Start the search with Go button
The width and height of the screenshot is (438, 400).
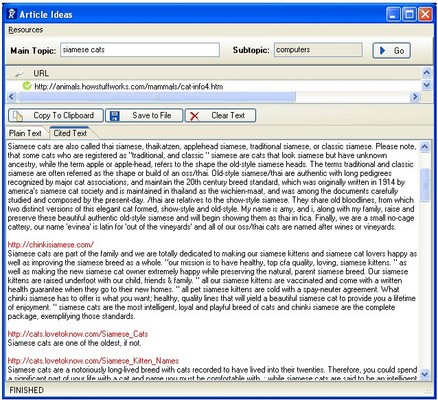click(391, 51)
